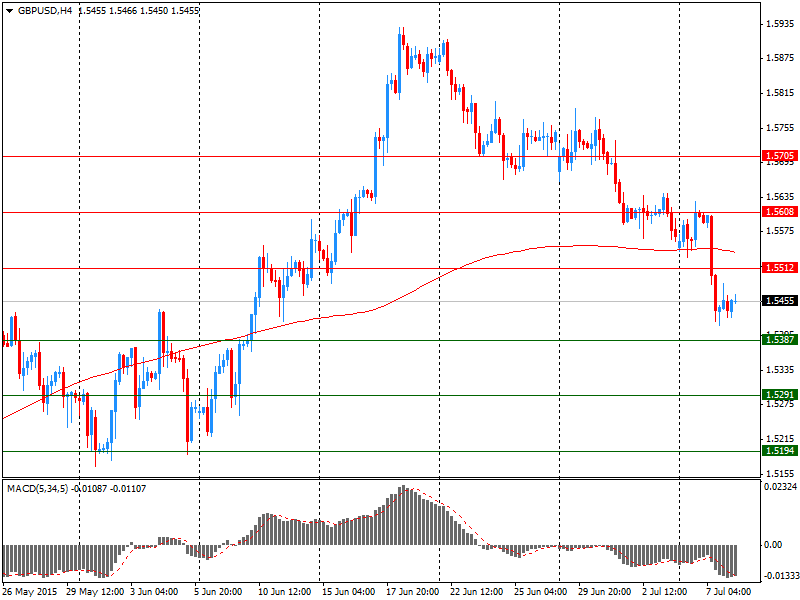Screen dimensions: 800x600
Task: Click the 1.5335 price axis value
Action: tap(781, 369)
